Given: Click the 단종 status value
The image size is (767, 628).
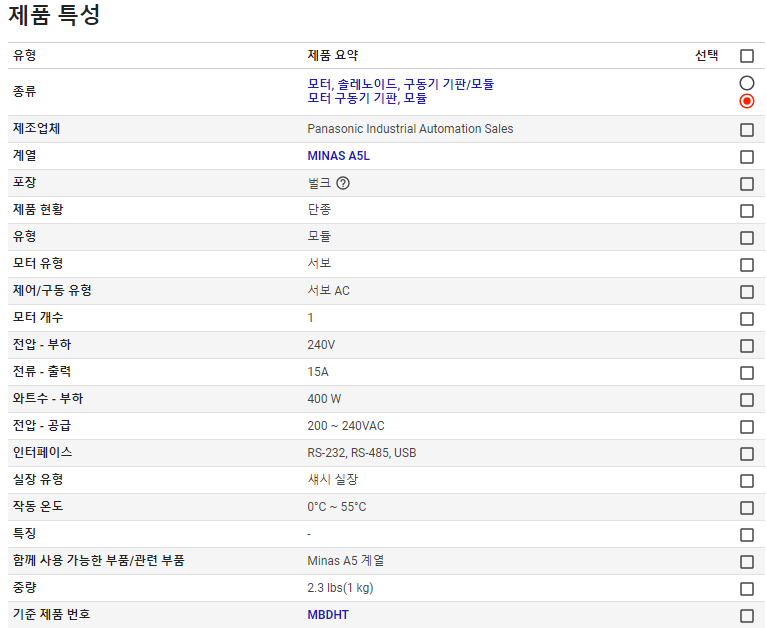Looking at the screenshot, I should point(319,209).
